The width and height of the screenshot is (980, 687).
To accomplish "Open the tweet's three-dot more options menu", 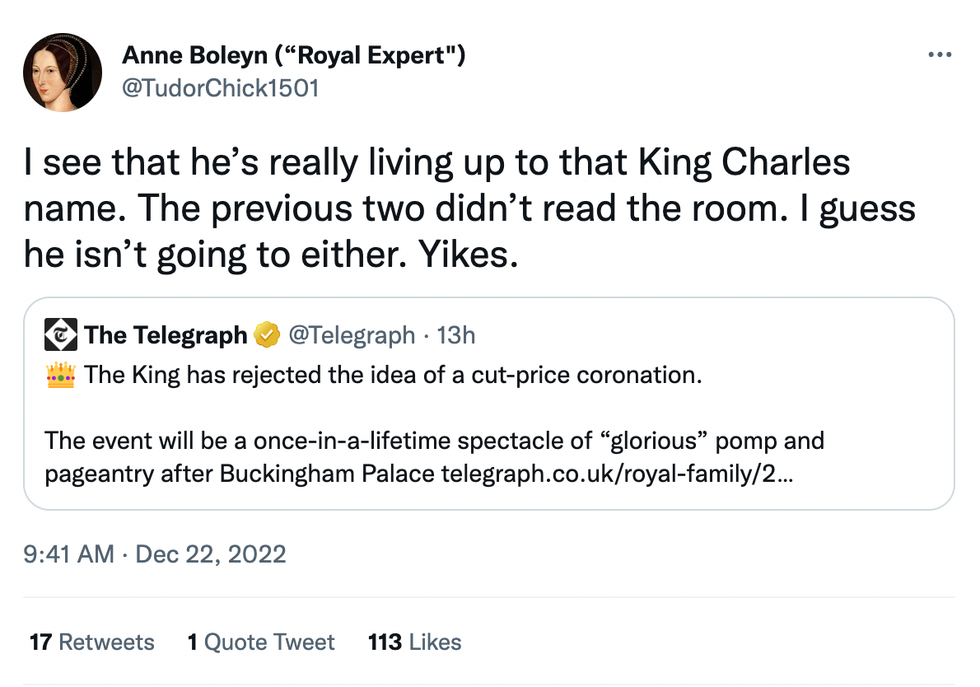I will point(939,54).
